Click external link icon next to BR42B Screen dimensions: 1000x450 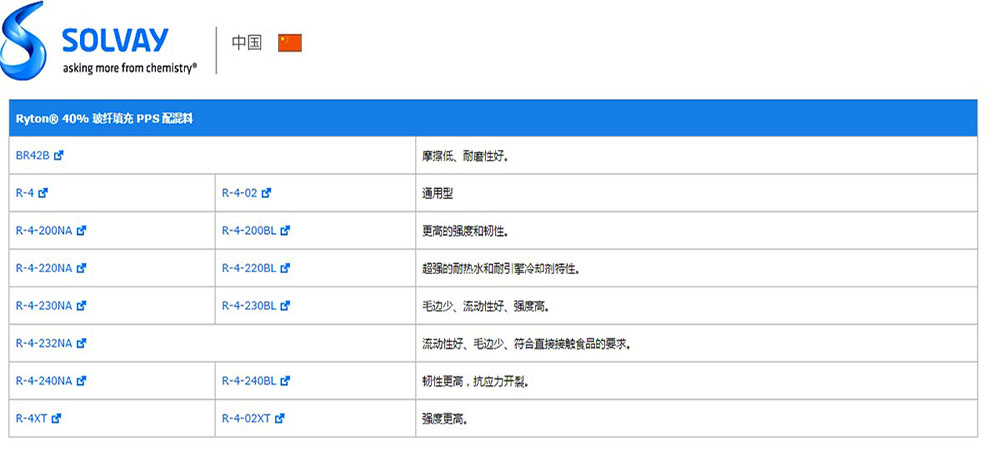(x=59, y=156)
